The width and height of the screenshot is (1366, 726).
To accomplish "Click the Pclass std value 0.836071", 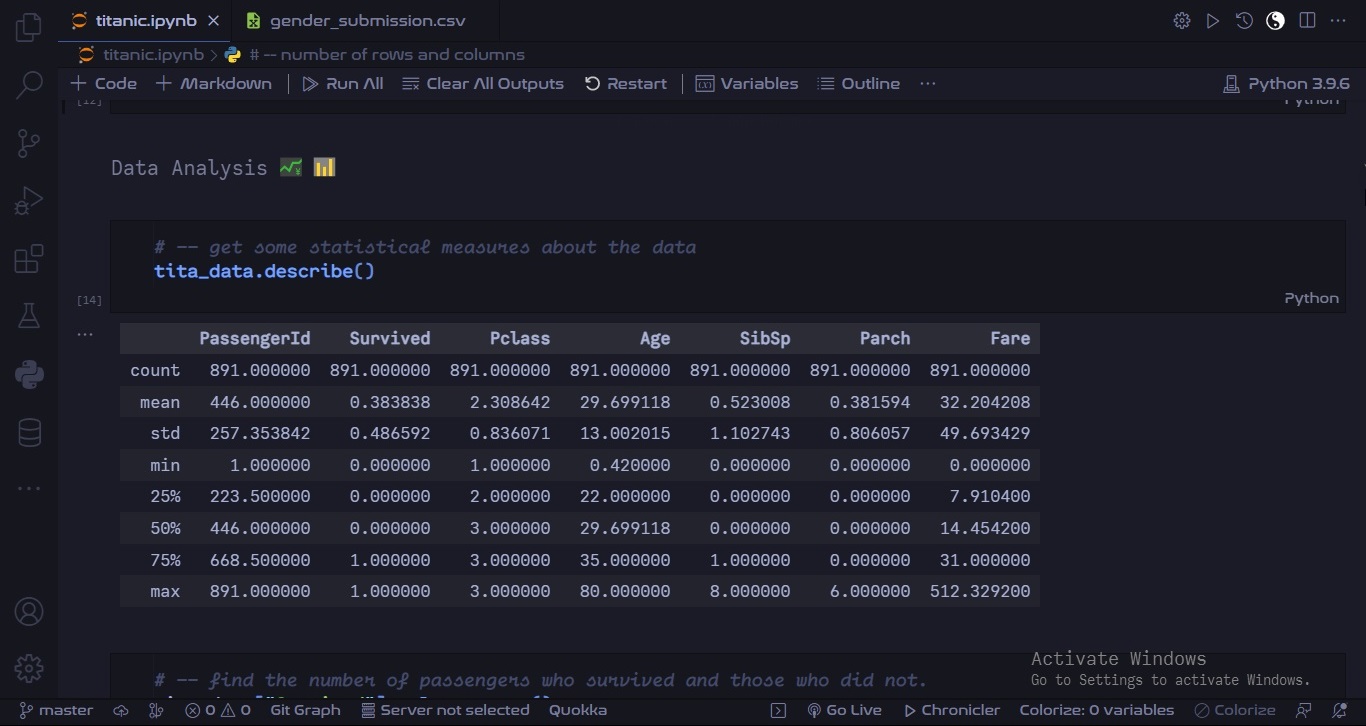I will [x=510, y=434].
